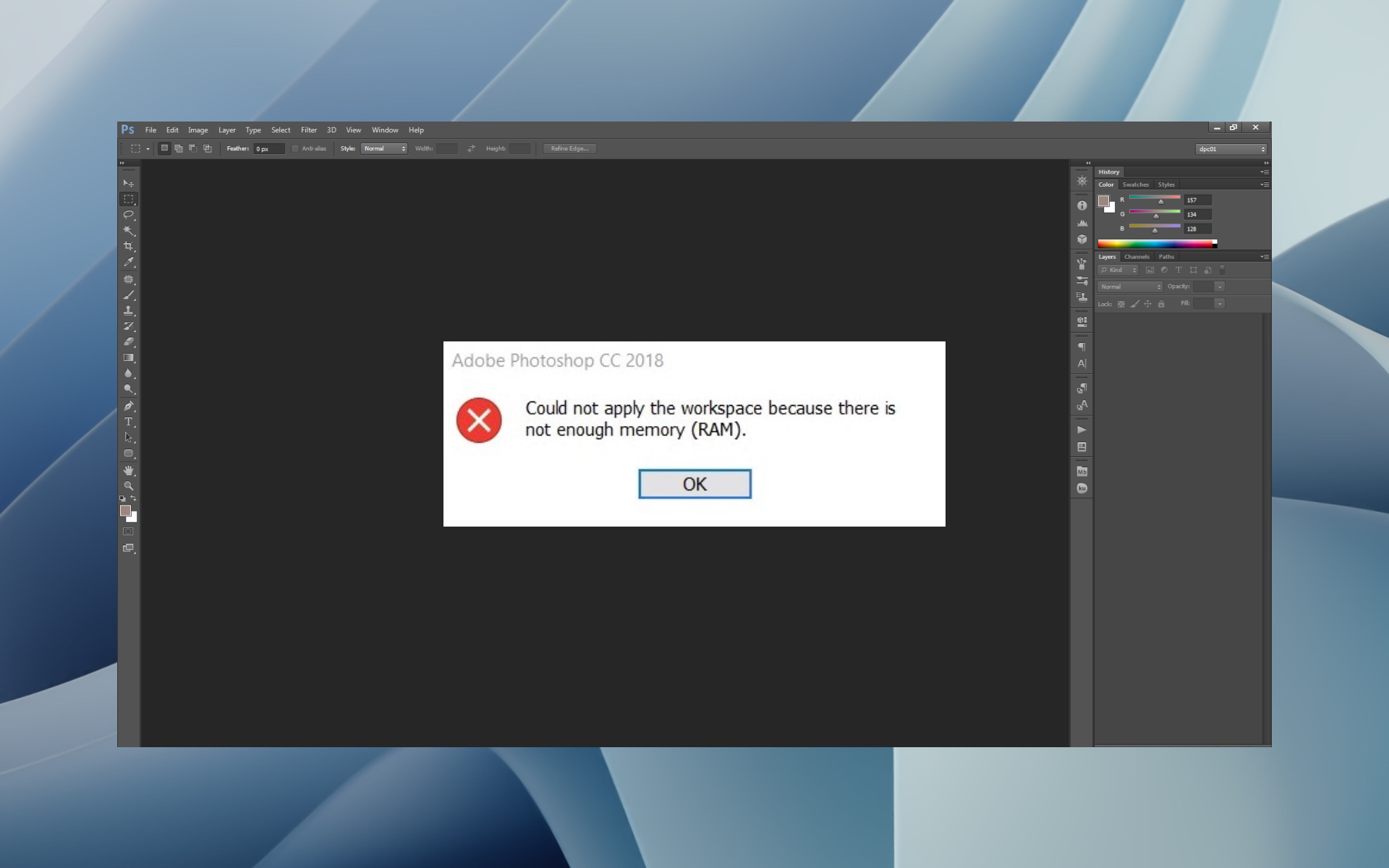Swap foreground and background colors
The height and width of the screenshot is (868, 1389).
pos(133,498)
